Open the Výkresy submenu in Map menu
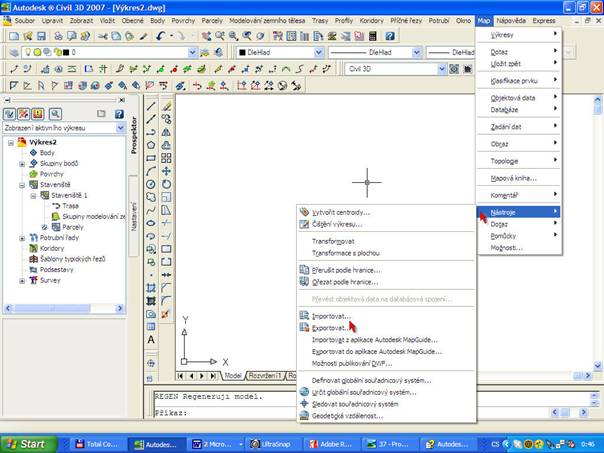The width and height of the screenshot is (604, 453). click(x=518, y=35)
